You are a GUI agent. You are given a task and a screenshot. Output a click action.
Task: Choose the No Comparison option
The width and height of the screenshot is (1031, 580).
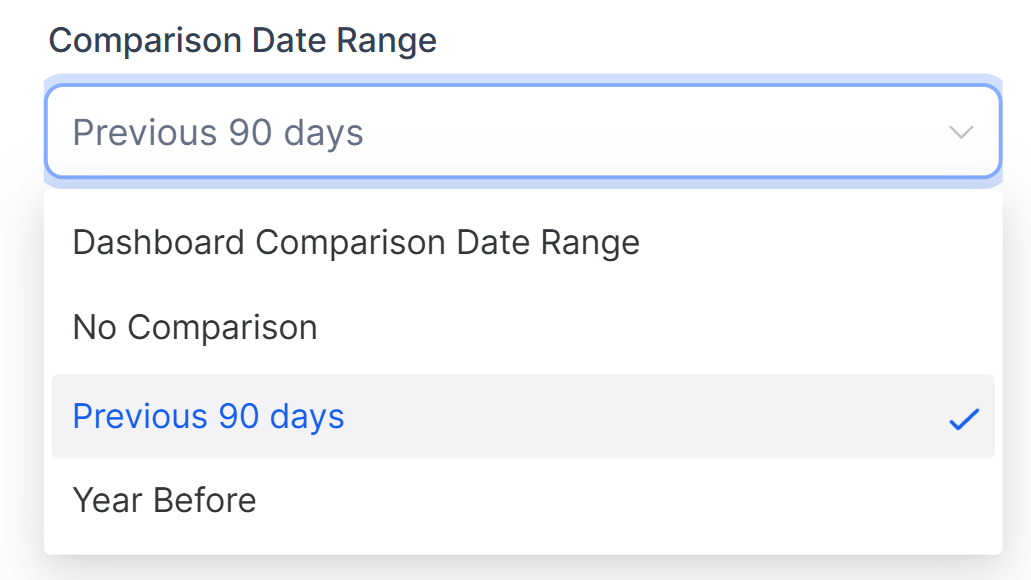click(195, 327)
